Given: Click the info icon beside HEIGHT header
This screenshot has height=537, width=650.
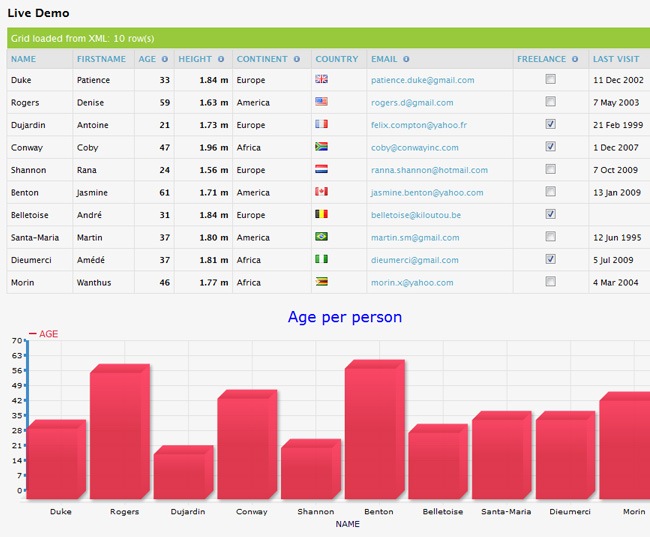Looking at the screenshot, I should pyautogui.click(x=221, y=59).
